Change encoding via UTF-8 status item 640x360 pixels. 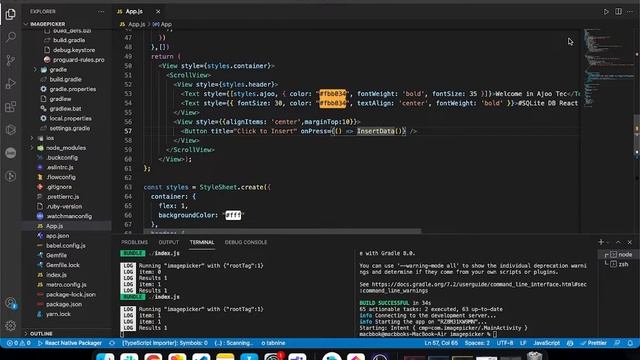(505, 343)
